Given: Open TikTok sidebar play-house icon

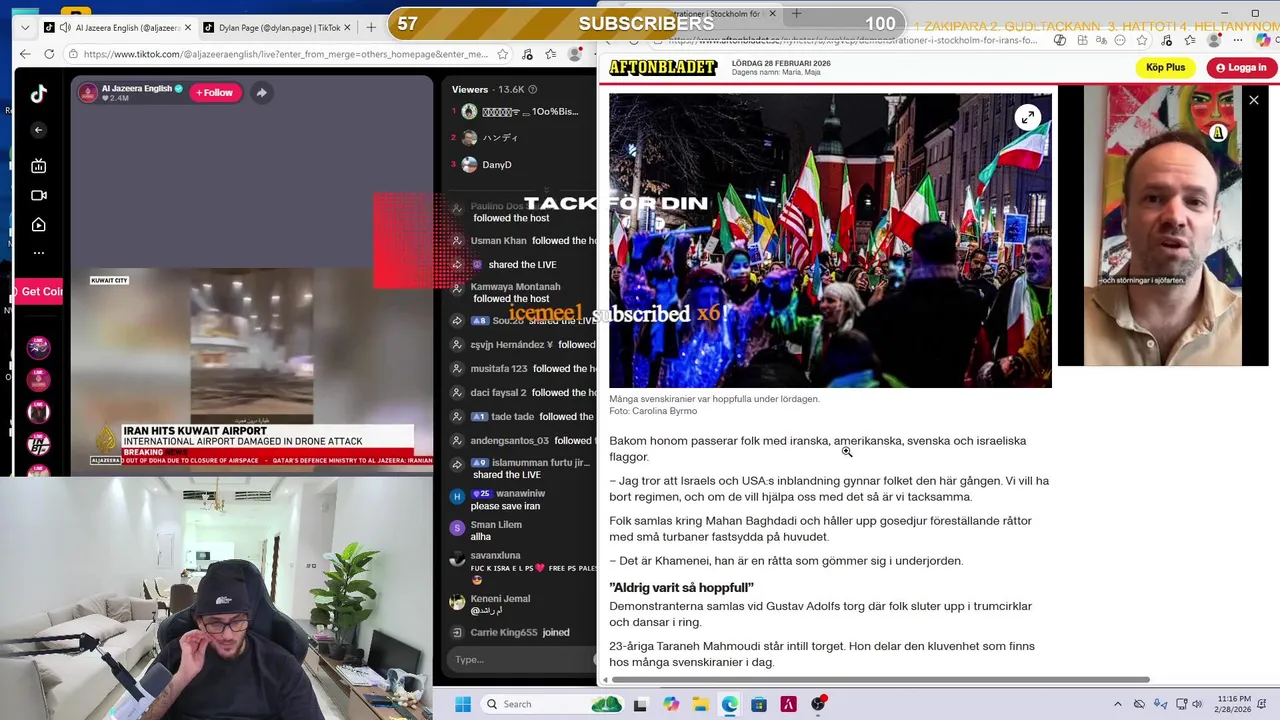Looking at the screenshot, I should [38, 225].
